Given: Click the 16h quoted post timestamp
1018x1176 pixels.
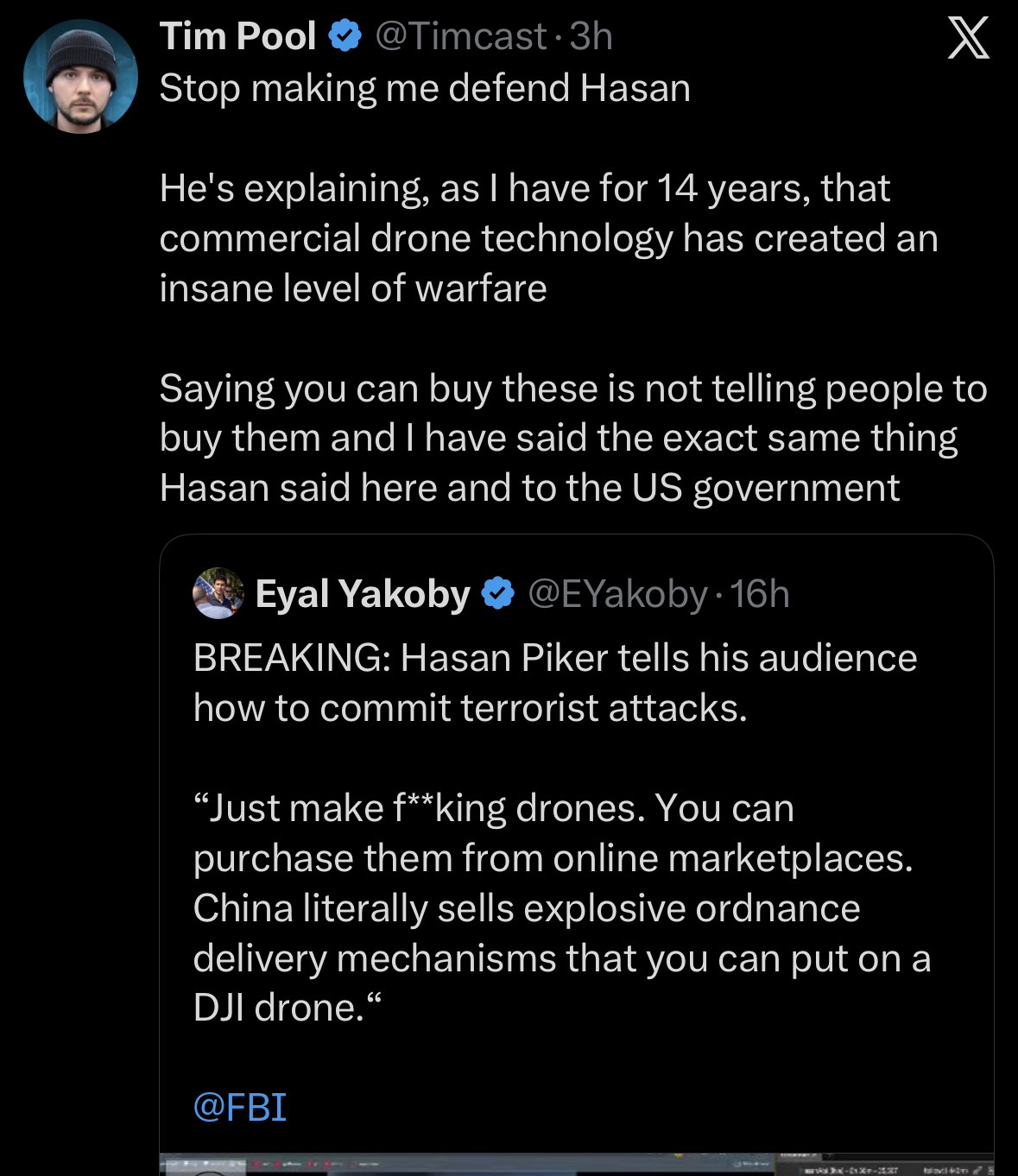Looking at the screenshot, I should 761,594.
